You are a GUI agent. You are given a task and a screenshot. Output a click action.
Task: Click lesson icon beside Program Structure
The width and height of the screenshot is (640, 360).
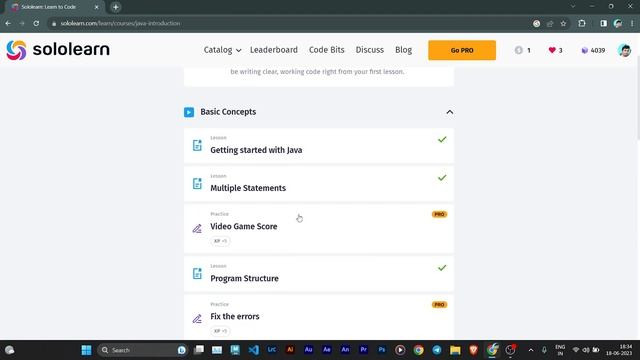pos(197,273)
